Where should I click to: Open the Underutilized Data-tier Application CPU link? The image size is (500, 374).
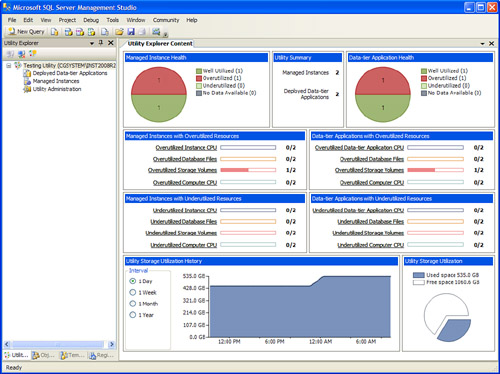[358, 210]
